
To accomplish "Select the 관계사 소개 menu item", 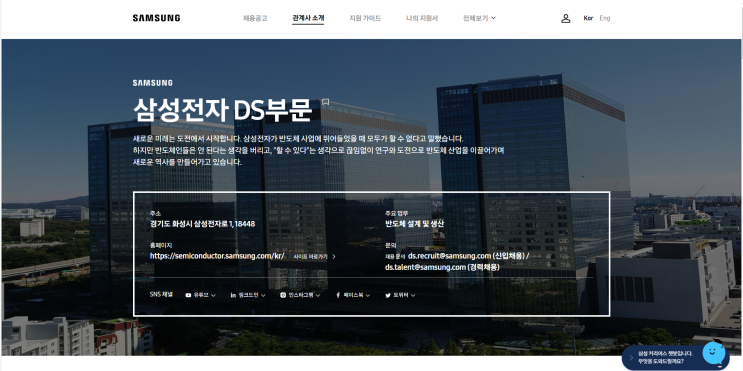I will tap(308, 18).
